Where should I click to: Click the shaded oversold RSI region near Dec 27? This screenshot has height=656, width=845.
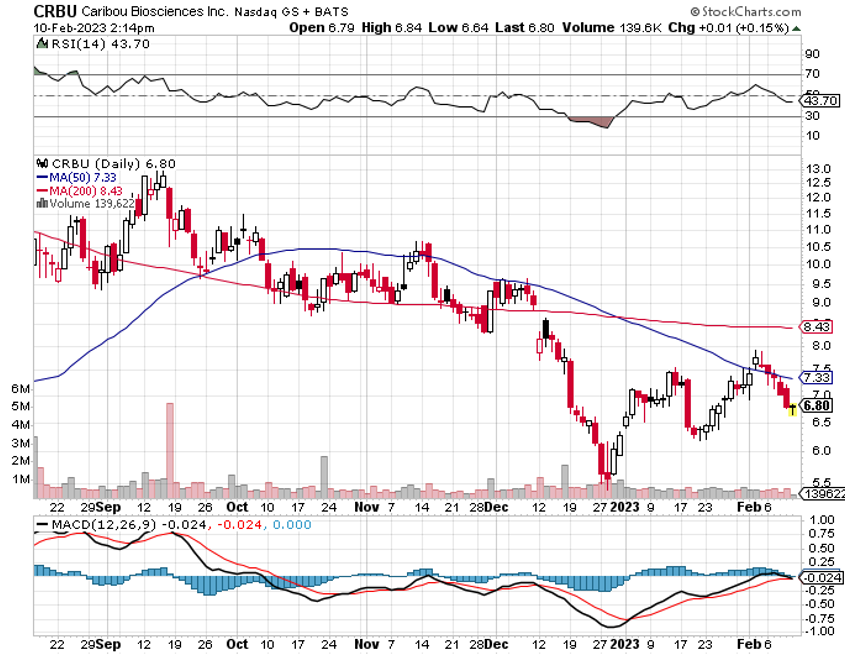(x=591, y=122)
